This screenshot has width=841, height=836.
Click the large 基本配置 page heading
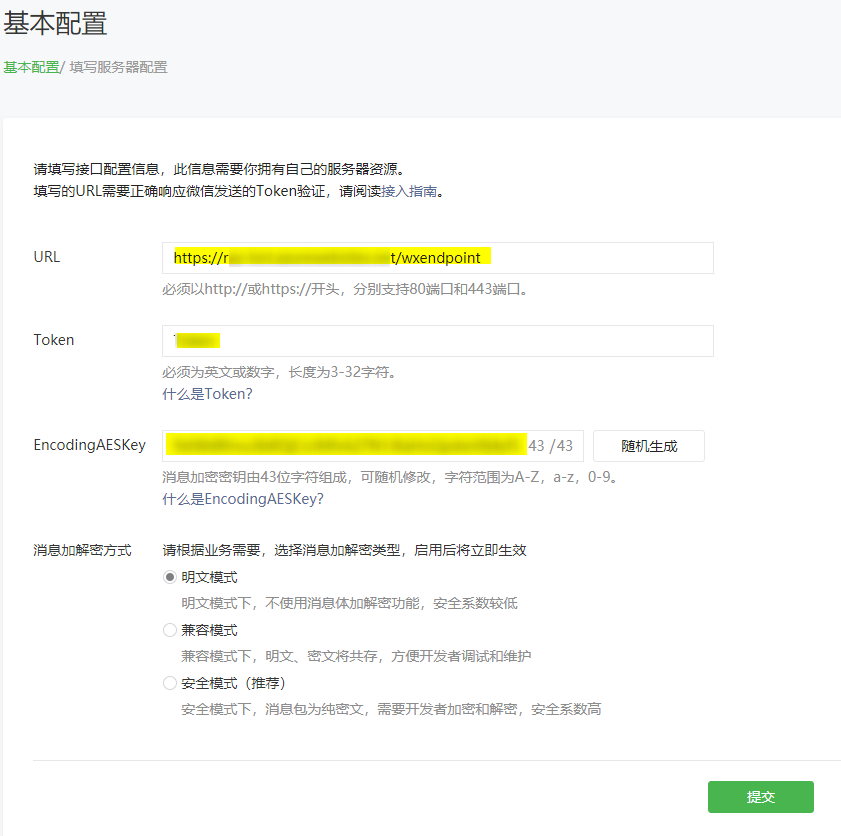[55, 23]
